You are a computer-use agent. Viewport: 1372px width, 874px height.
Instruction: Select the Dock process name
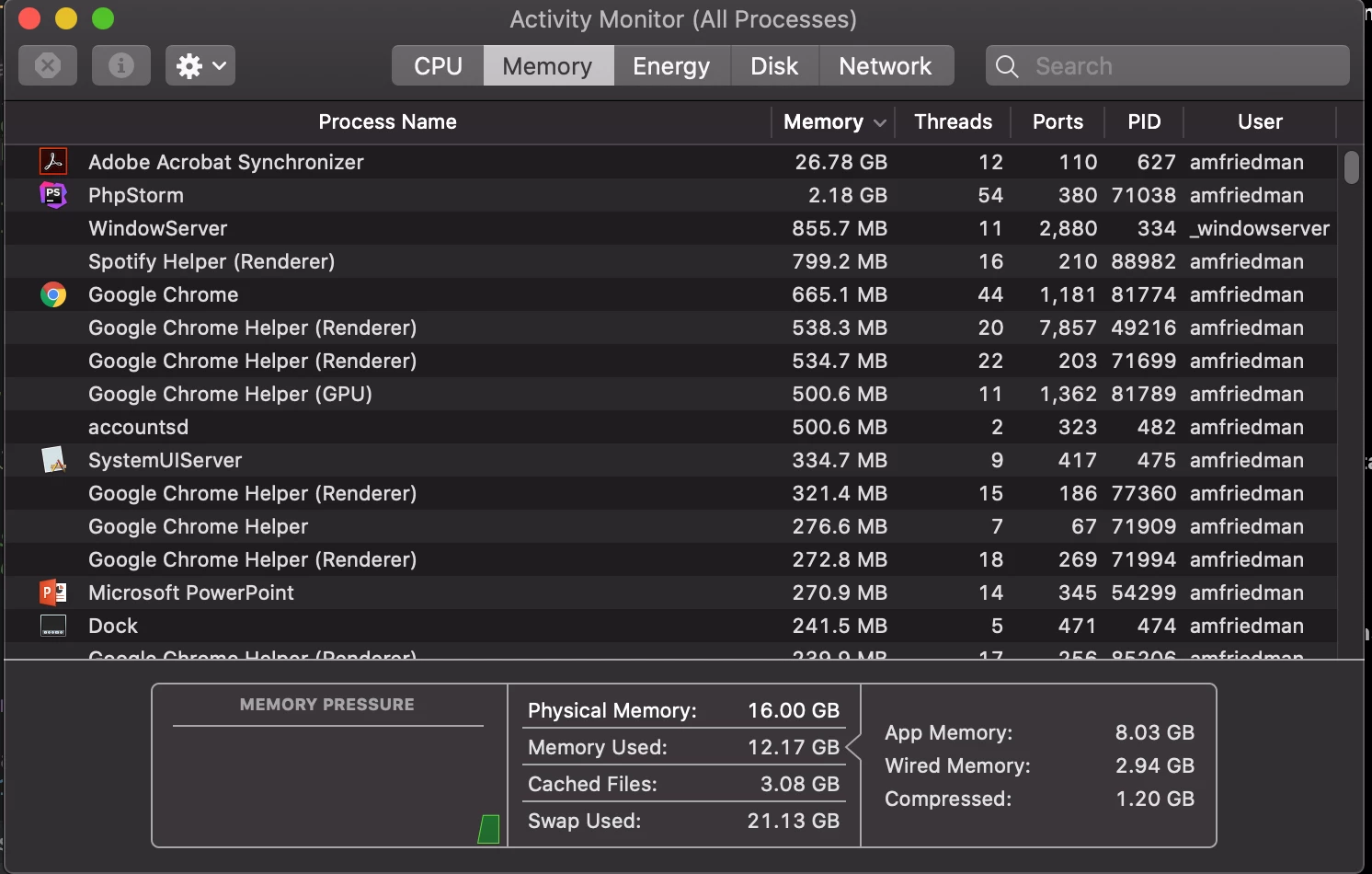(x=113, y=626)
